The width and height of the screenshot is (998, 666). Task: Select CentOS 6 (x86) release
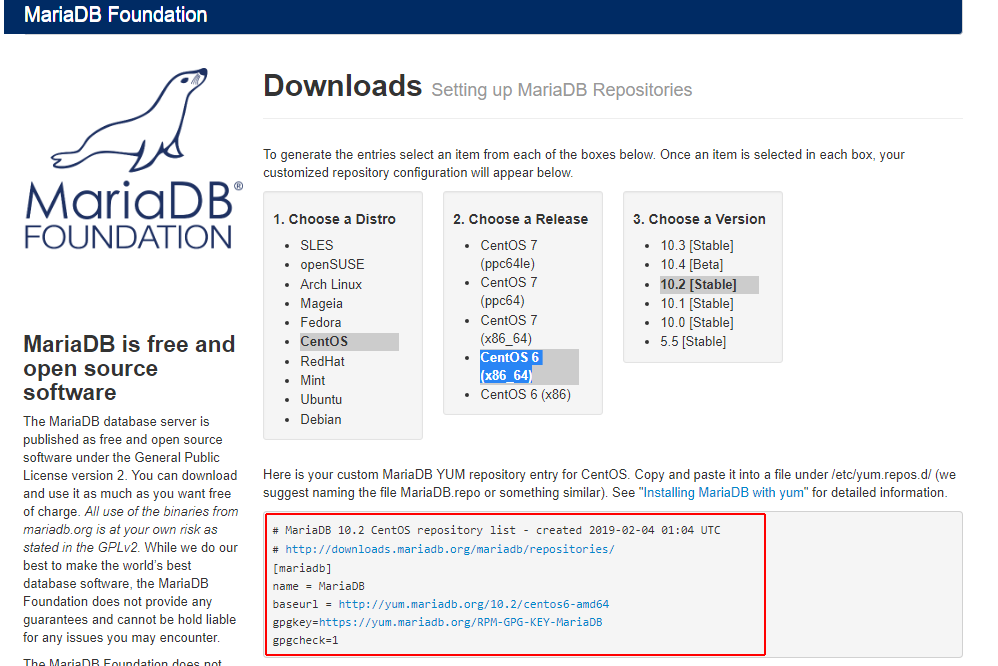click(x=525, y=395)
